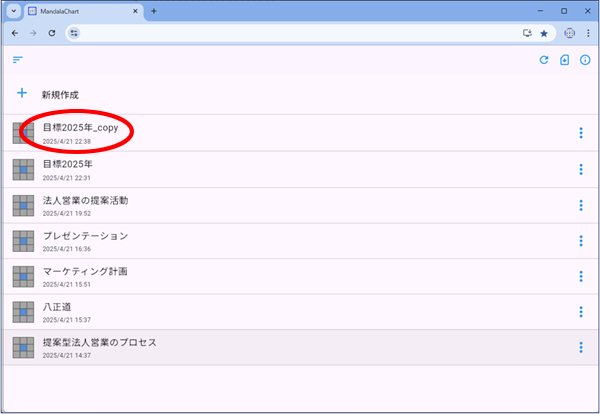Image resolution: width=600 pixels, height=414 pixels.
Task: Open the browser three-dot menu
Action: pos(588,33)
